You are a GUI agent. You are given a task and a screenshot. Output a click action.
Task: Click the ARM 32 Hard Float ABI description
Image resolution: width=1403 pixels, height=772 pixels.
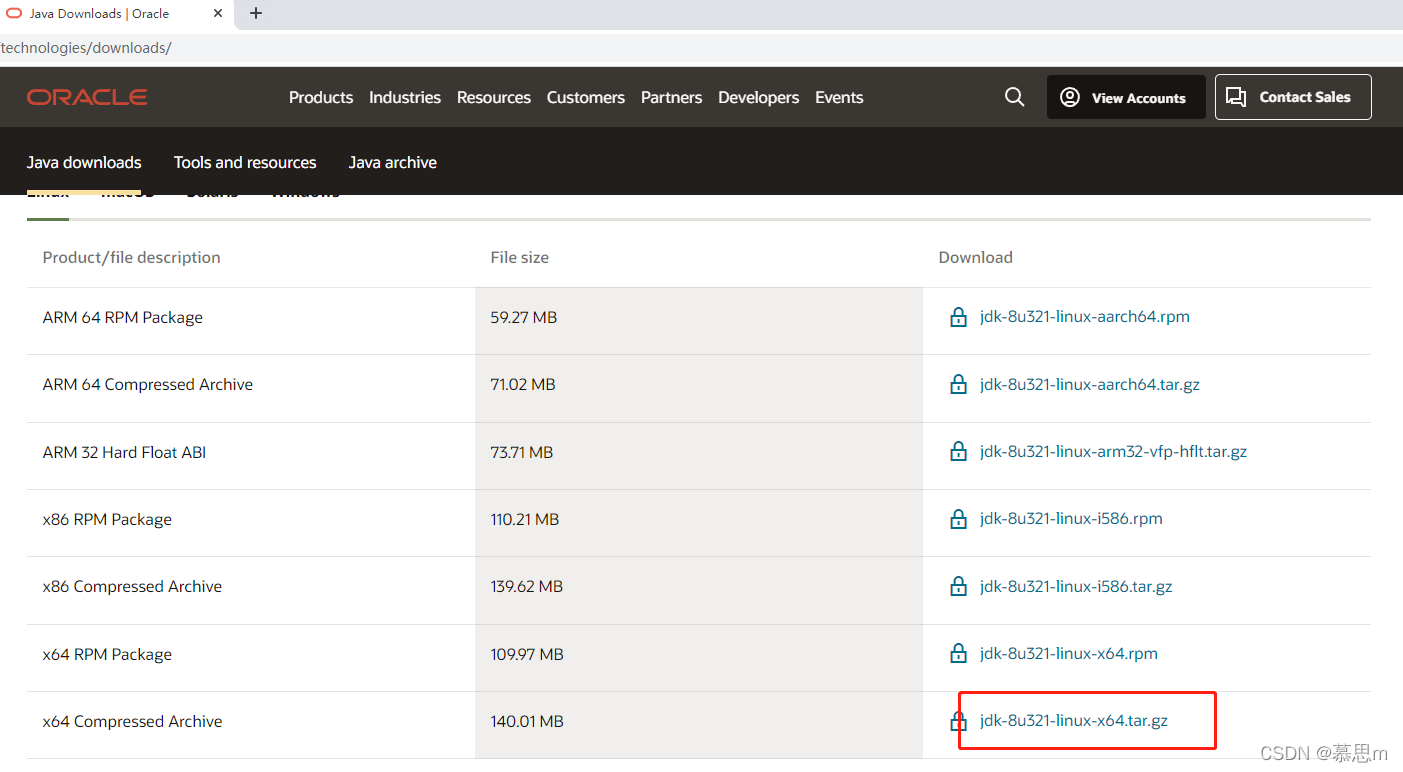124,452
